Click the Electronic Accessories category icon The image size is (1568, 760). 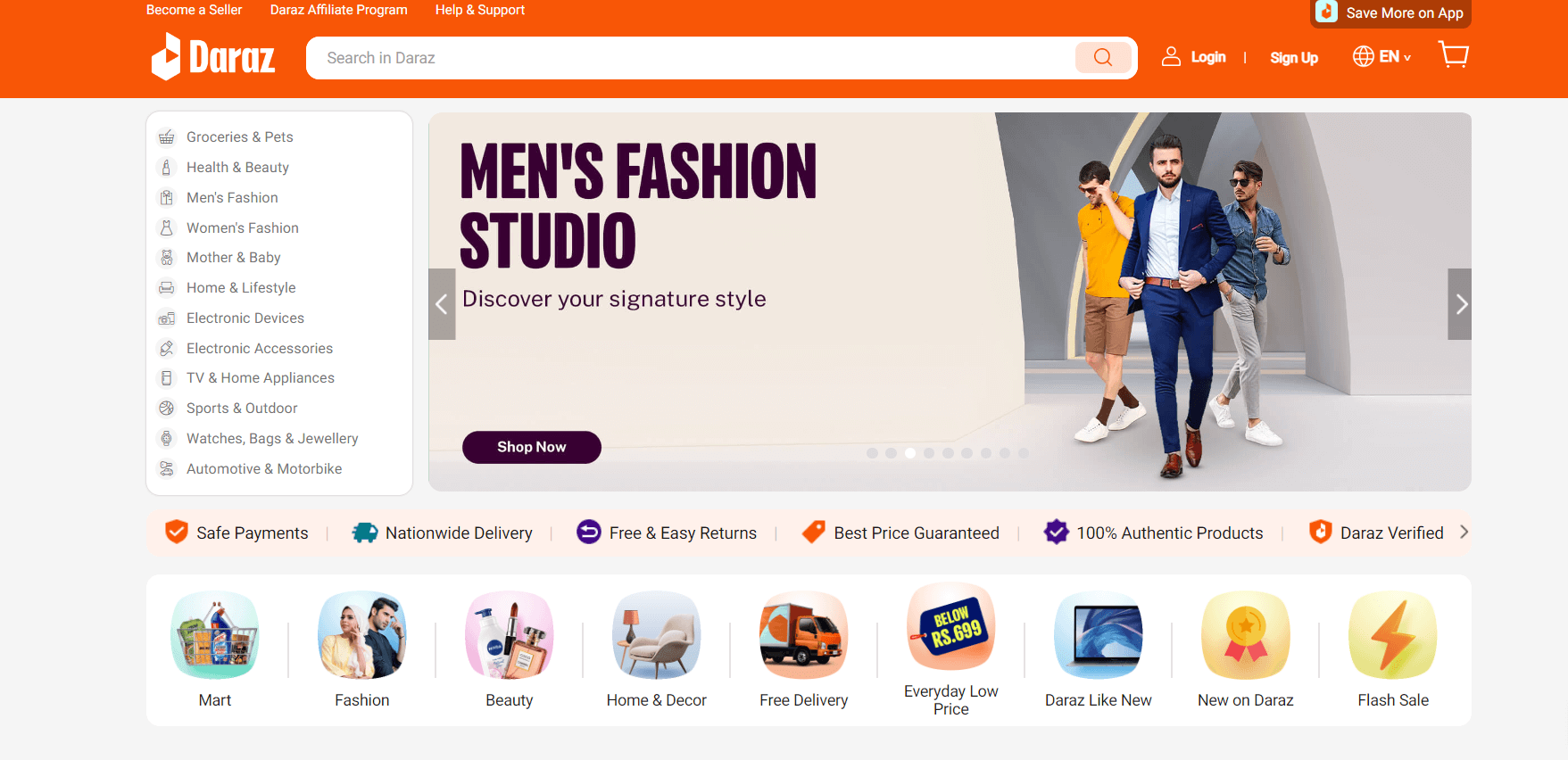coord(167,348)
